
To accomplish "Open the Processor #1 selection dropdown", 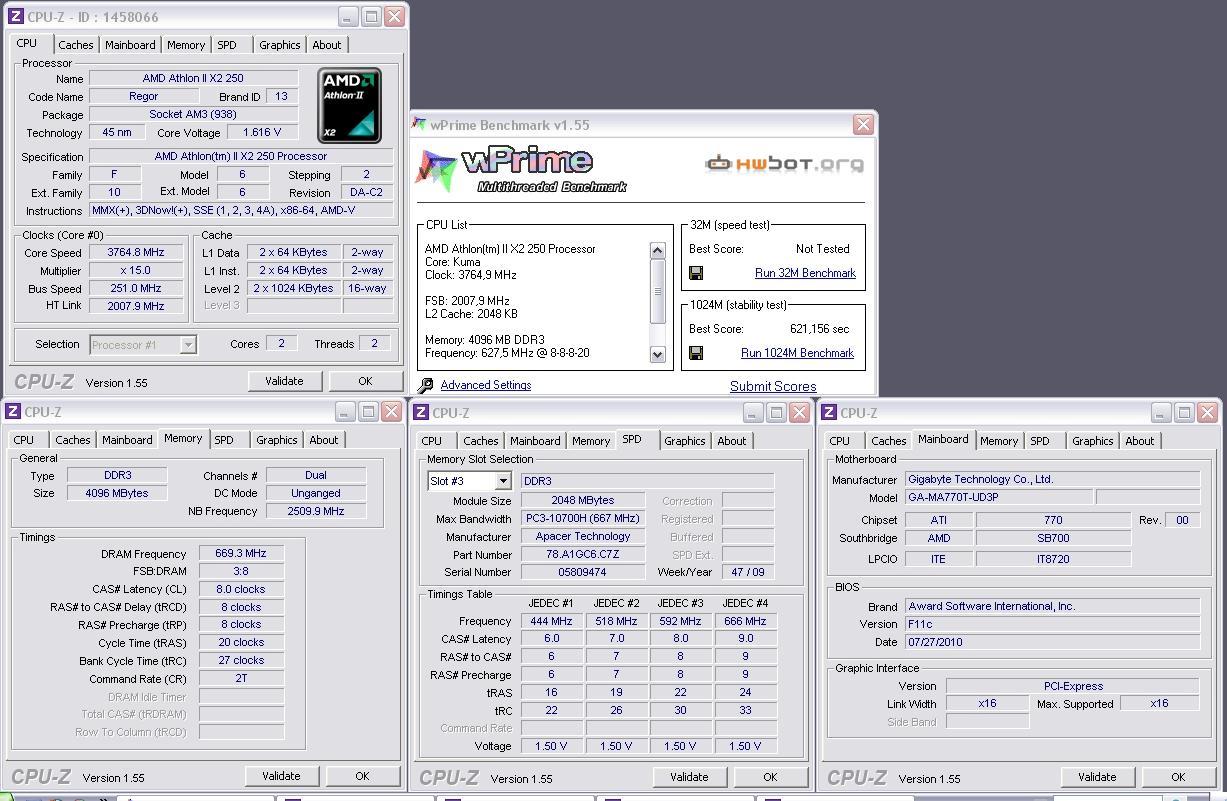I will point(187,344).
